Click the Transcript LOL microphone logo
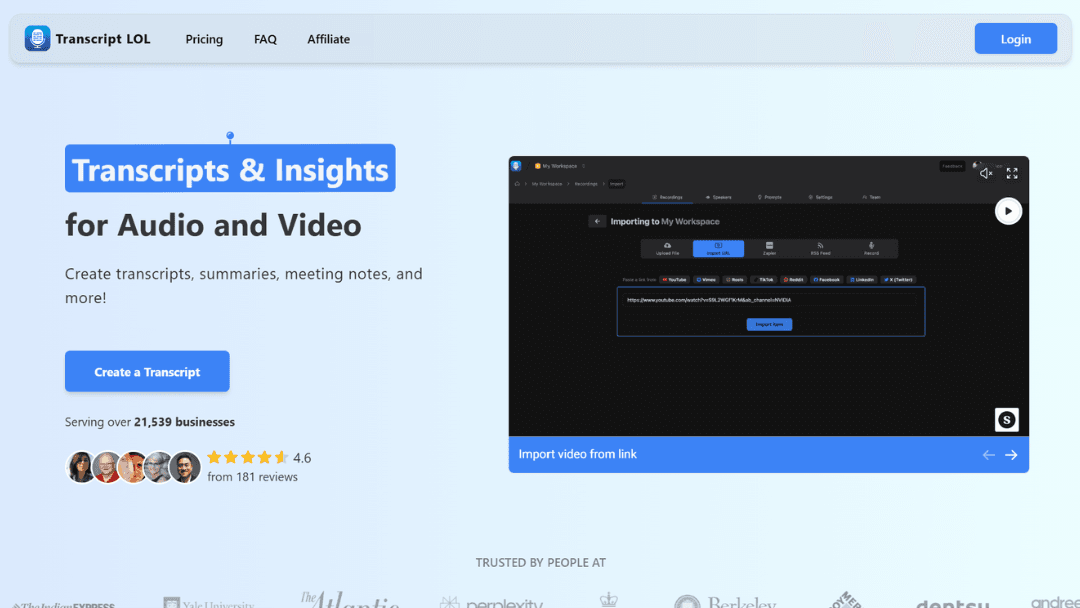 (x=38, y=39)
